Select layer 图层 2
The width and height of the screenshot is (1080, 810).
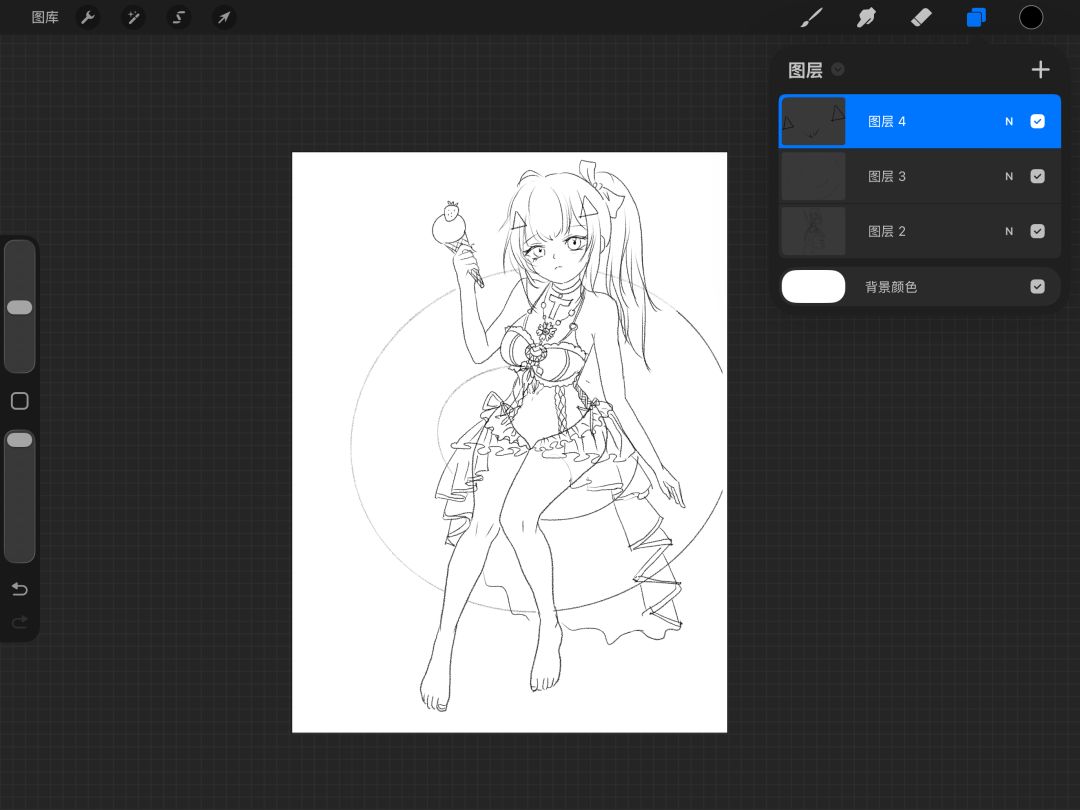pyautogui.click(x=920, y=231)
